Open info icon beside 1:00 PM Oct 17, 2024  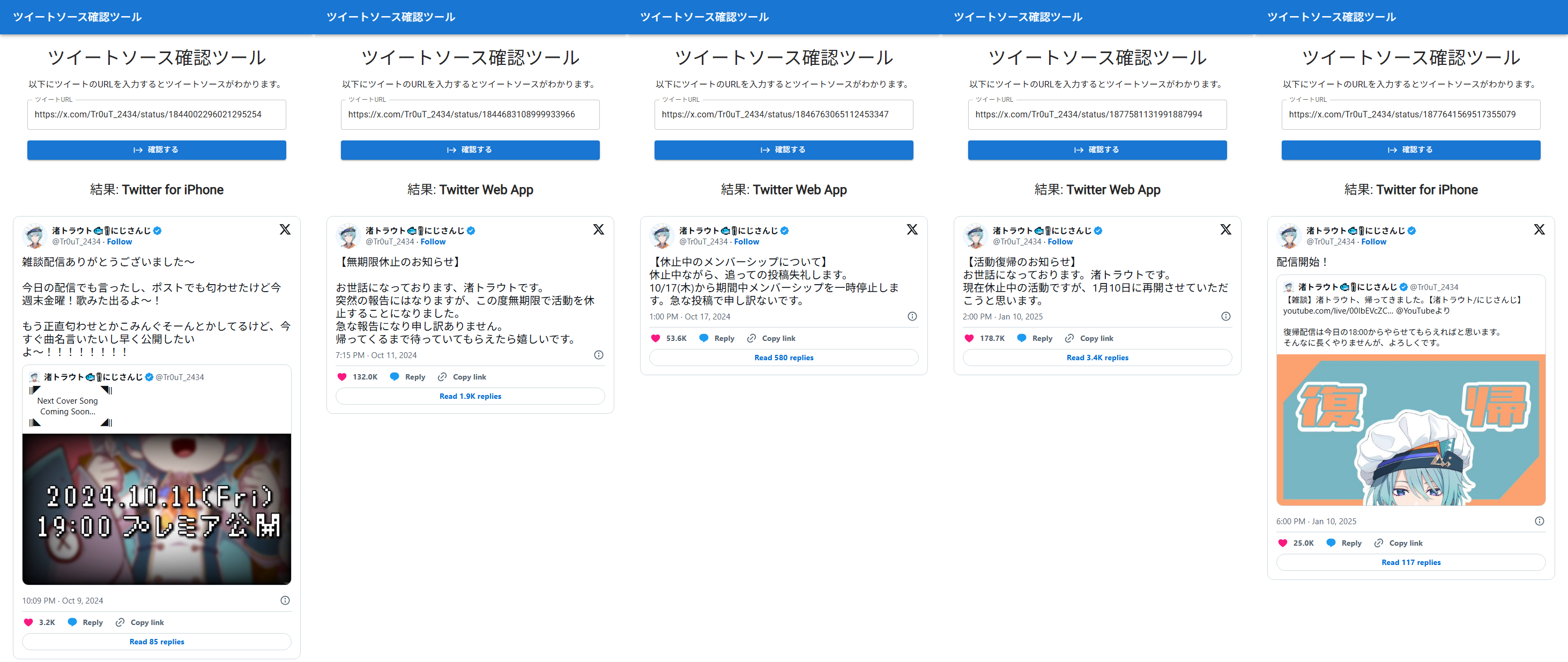tap(912, 316)
